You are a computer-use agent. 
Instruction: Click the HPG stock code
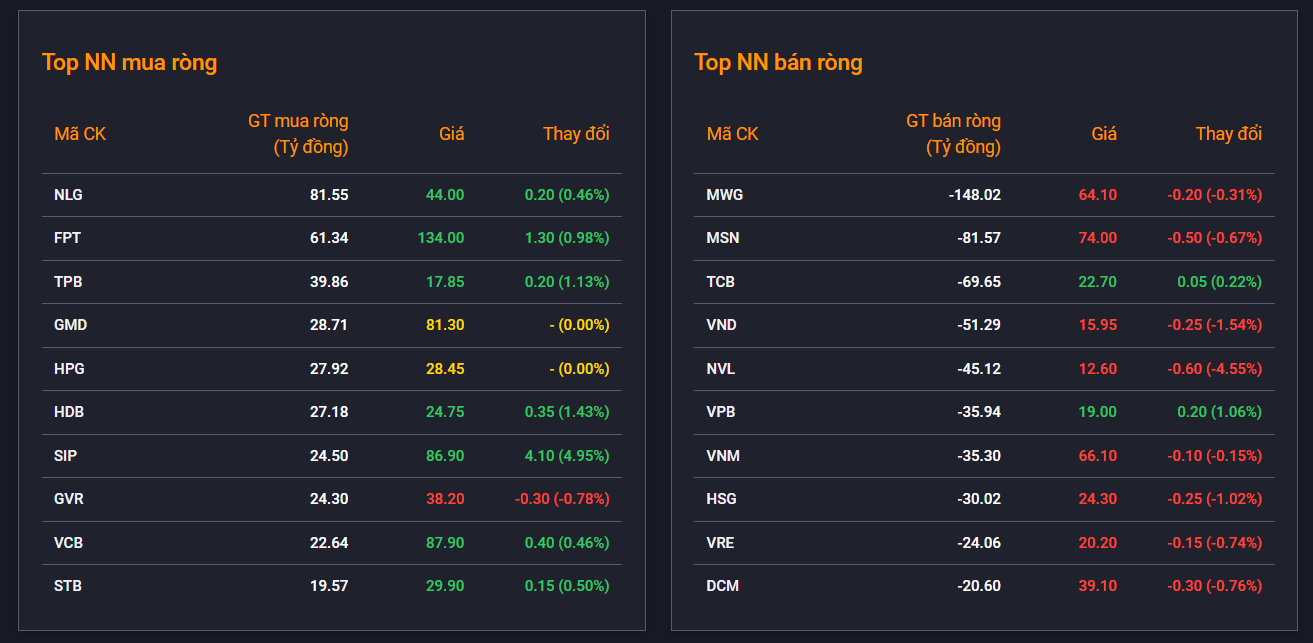[x=69, y=369]
